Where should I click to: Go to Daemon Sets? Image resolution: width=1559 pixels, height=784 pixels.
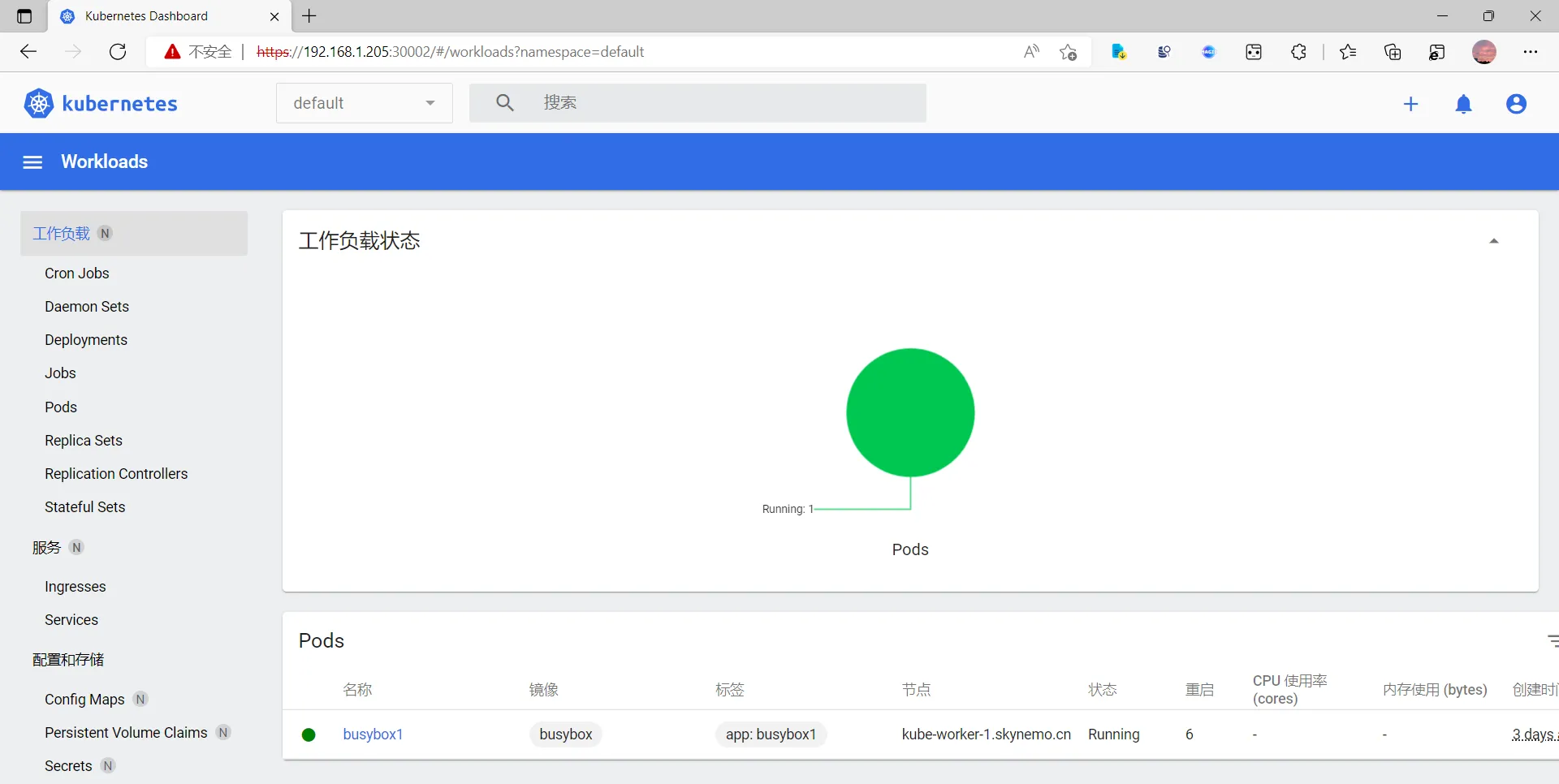(x=87, y=307)
